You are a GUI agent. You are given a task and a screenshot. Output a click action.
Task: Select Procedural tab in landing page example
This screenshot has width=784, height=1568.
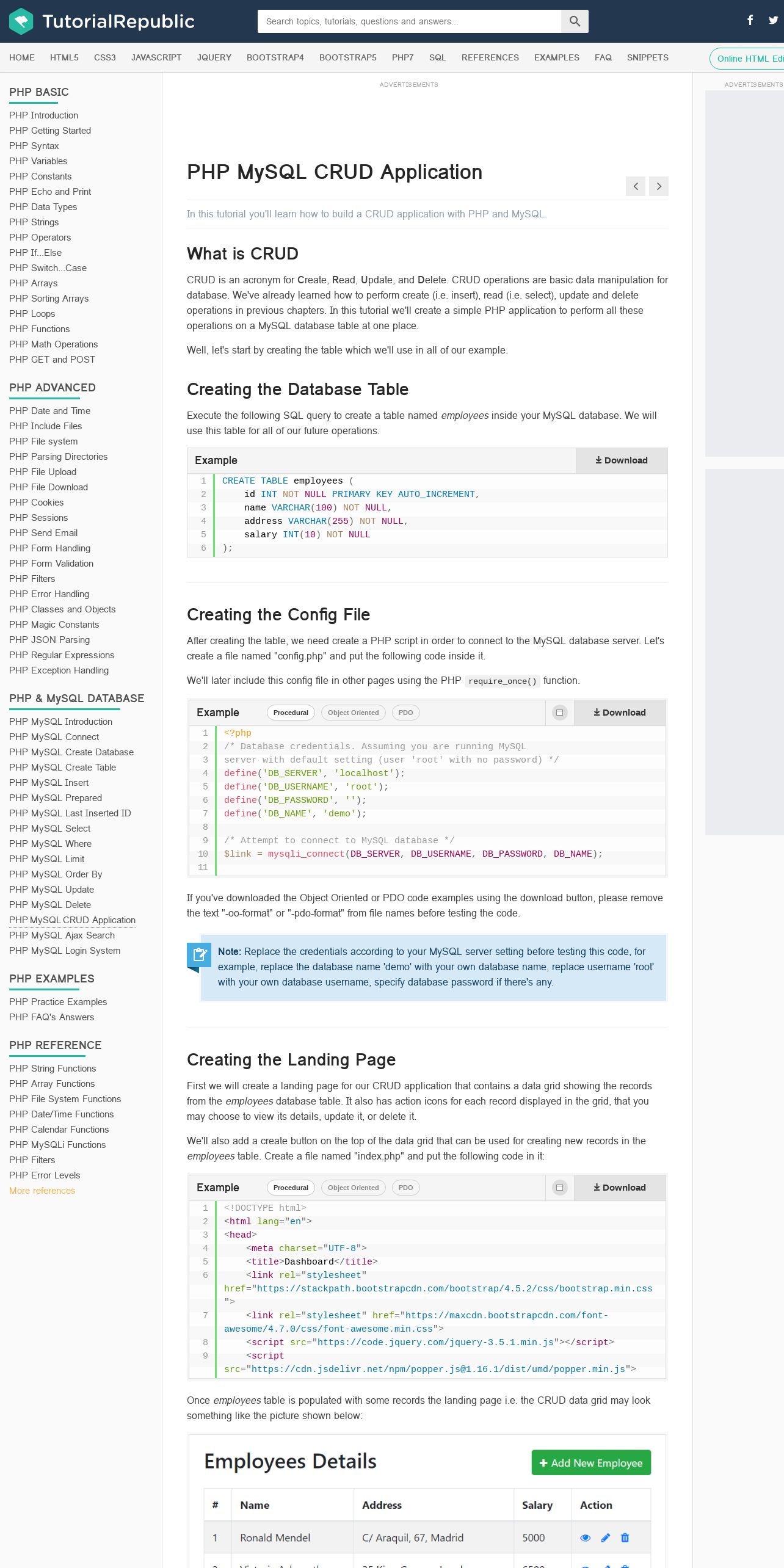[x=291, y=1188]
